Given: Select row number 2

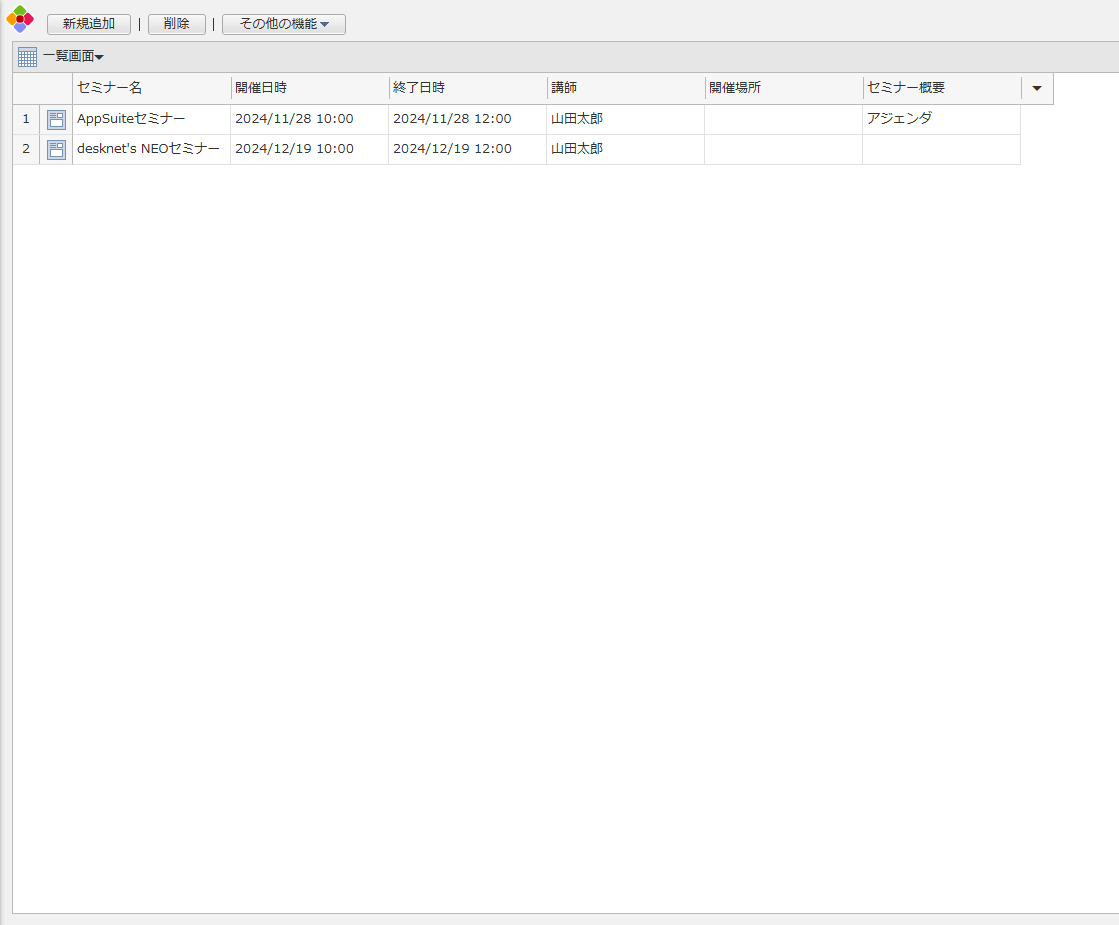Looking at the screenshot, I should [x=26, y=149].
